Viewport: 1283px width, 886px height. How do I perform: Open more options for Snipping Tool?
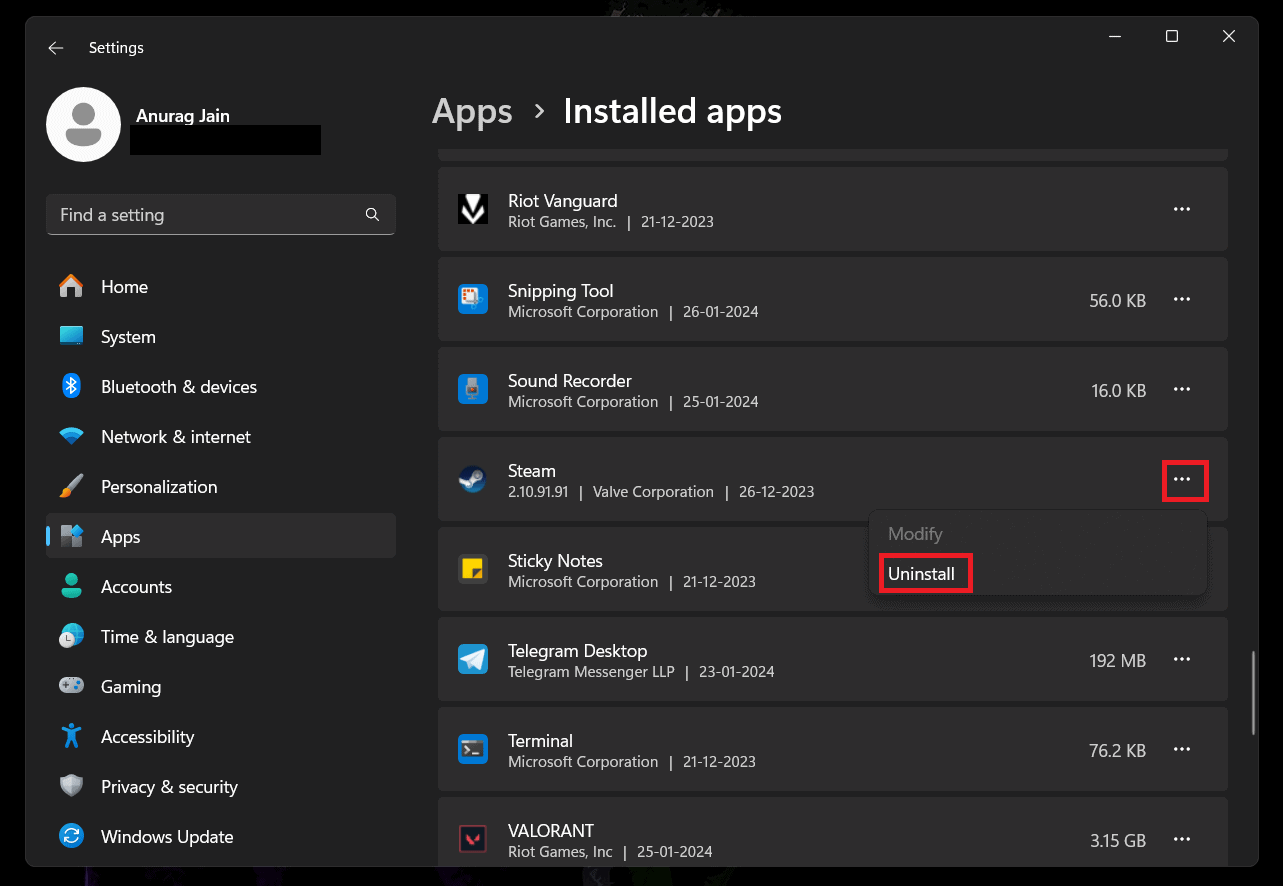pyautogui.click(x=1181, y=300)
